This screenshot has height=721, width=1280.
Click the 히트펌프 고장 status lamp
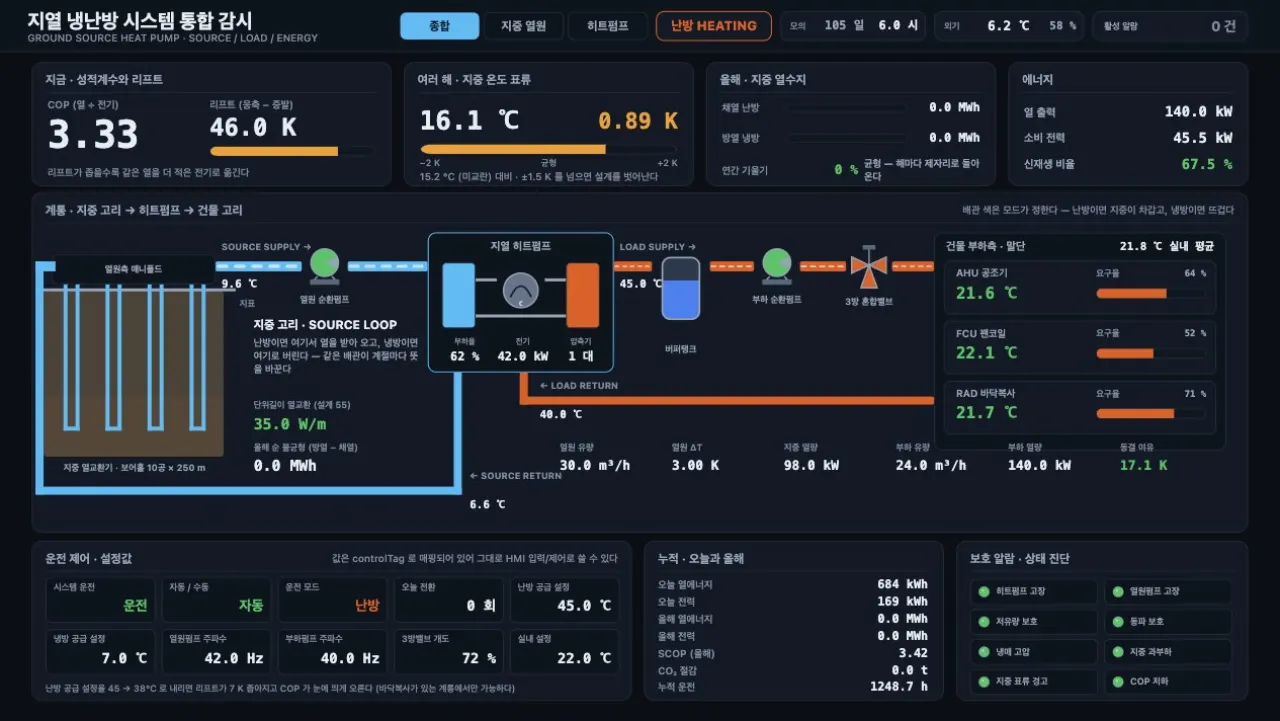984,591
